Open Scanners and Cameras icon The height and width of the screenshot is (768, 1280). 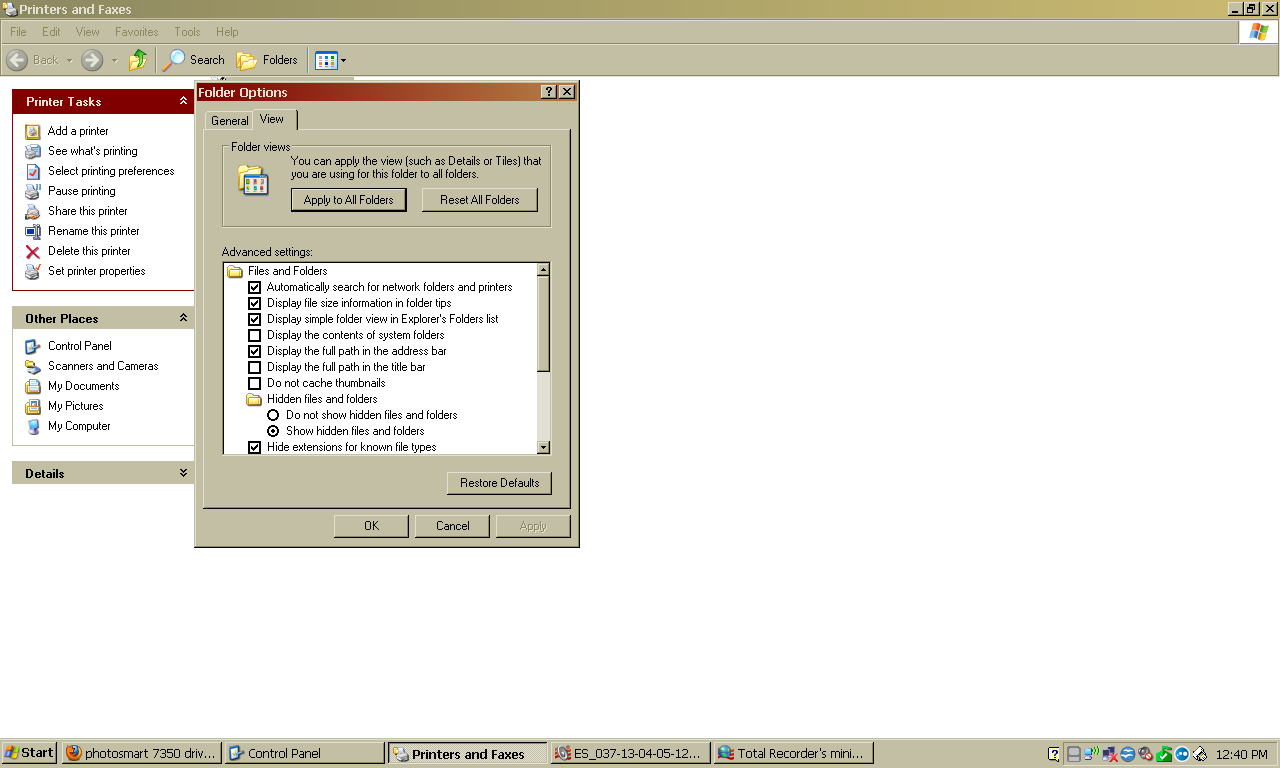pos(33,366)
